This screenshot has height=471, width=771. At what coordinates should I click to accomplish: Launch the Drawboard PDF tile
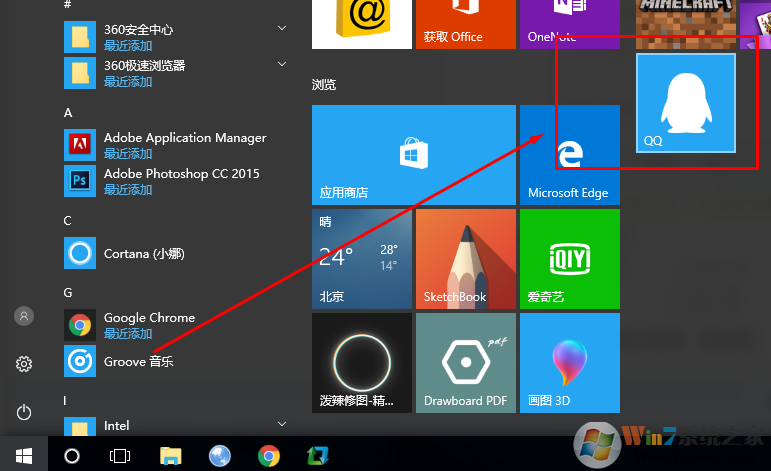click(466, 363)
